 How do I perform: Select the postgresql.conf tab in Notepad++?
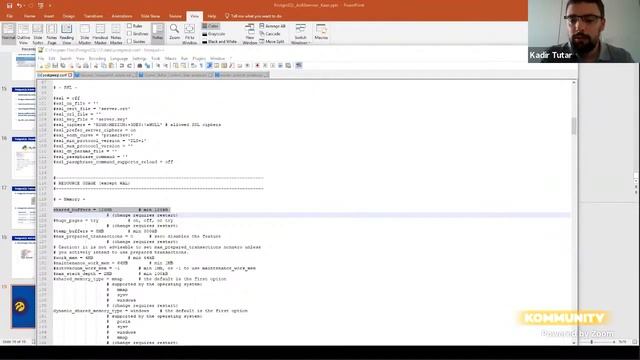(x=55, y=75)
